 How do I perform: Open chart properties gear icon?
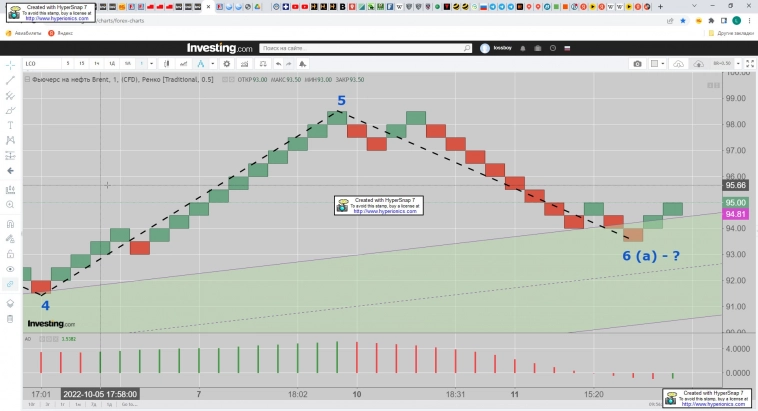pos(227,64)
